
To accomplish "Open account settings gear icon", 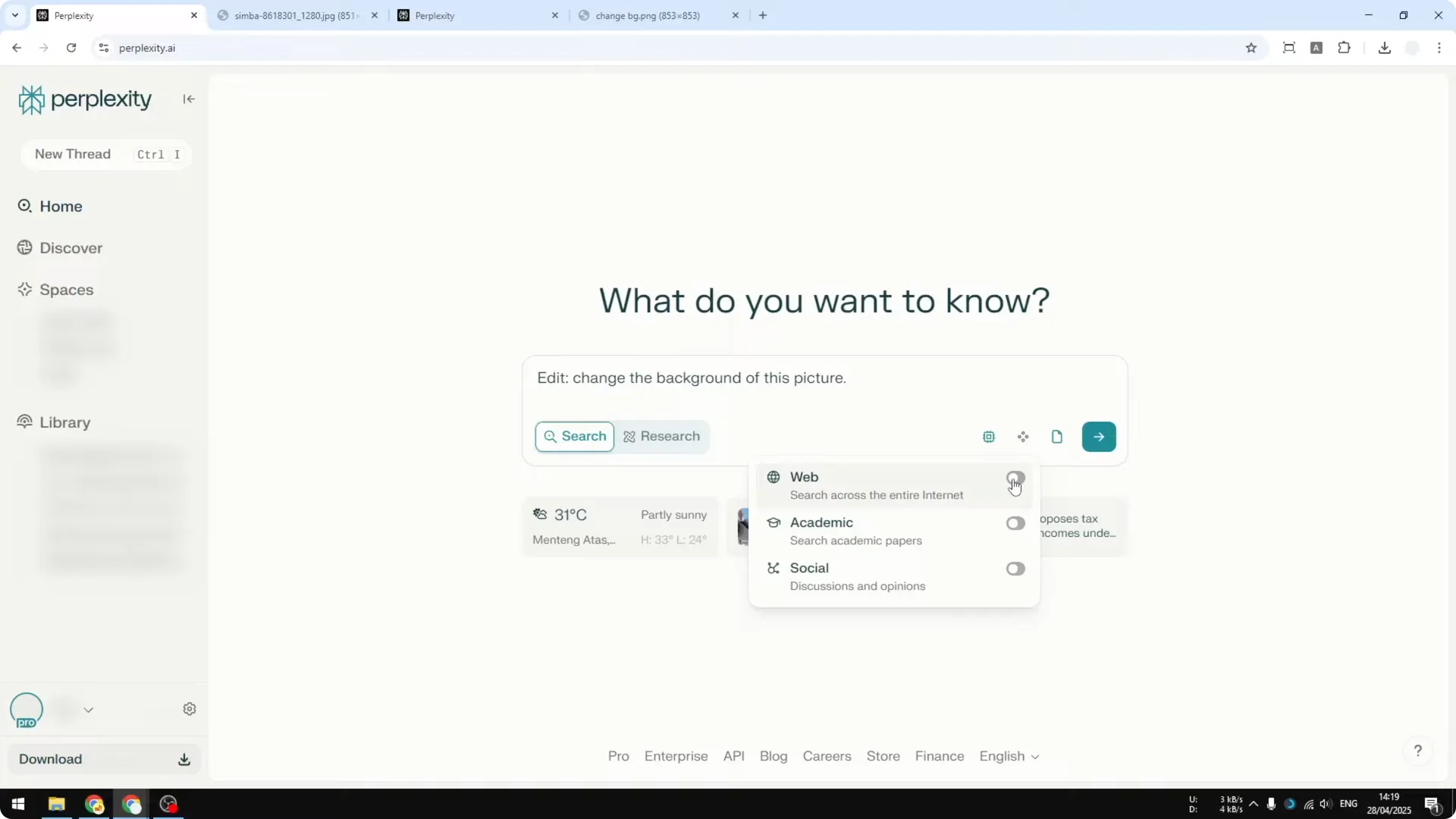I will point(190,709).
